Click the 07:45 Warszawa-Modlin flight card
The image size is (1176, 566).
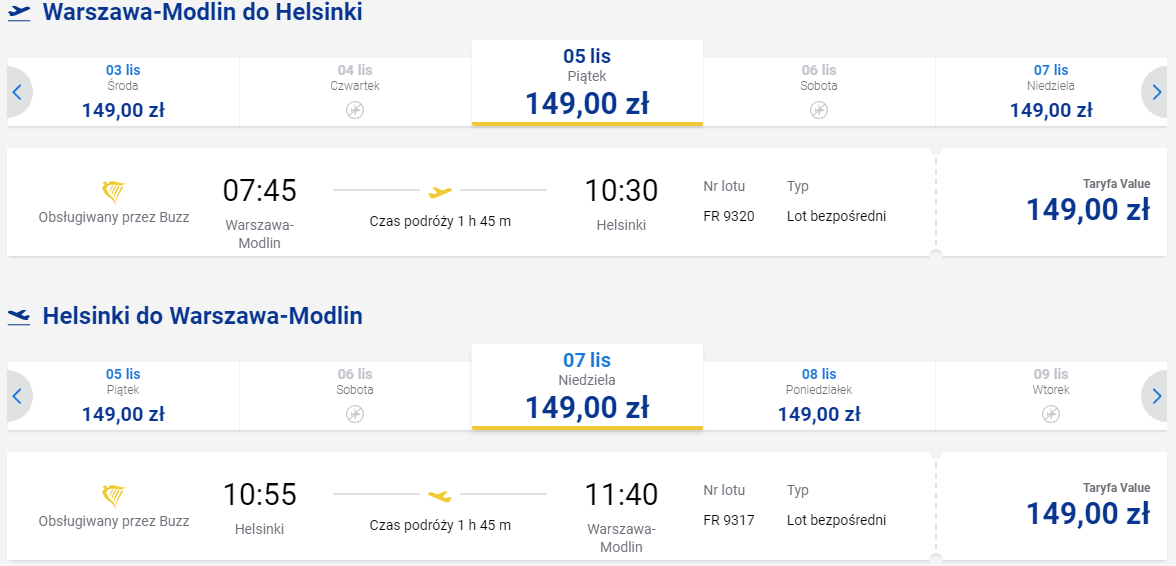471,202
